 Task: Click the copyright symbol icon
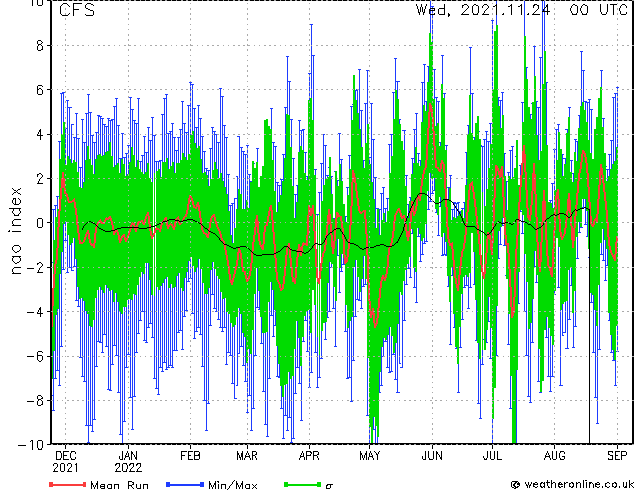pyautogui.click(x=515, y=485)
